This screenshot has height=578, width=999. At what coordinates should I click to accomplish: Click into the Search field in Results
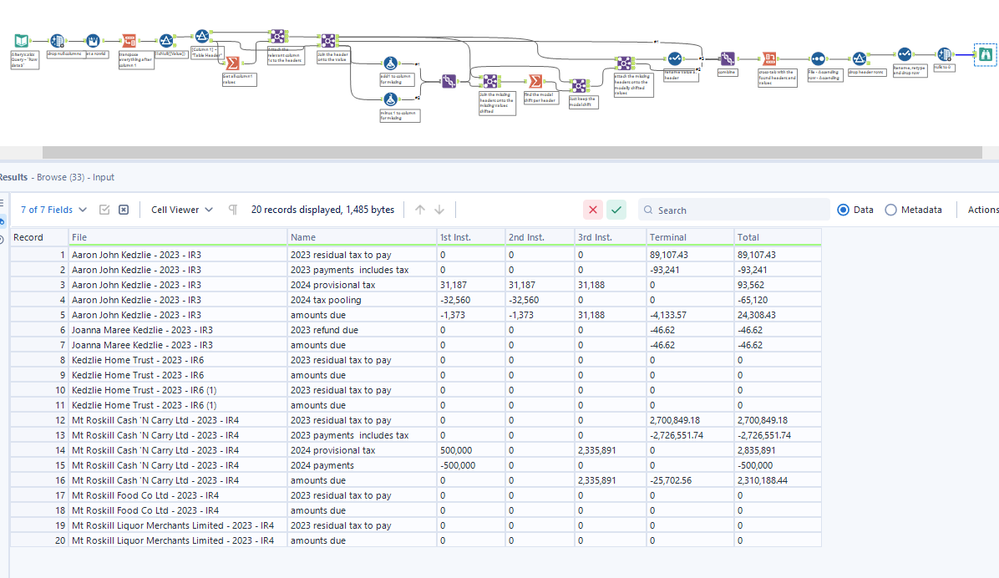pos(734,210)
